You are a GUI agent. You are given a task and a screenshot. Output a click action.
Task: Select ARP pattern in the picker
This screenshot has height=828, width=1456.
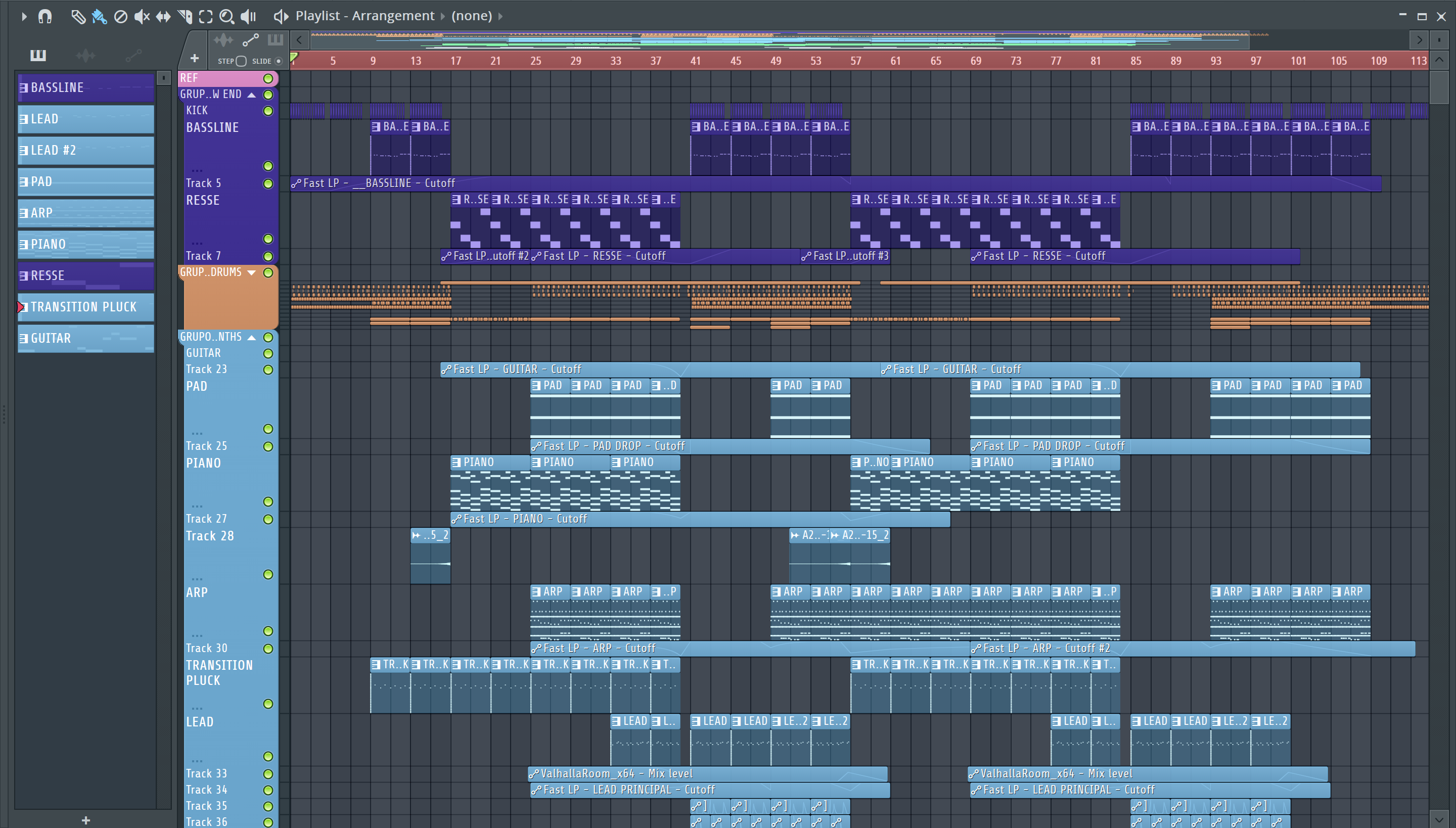point(86,213)
